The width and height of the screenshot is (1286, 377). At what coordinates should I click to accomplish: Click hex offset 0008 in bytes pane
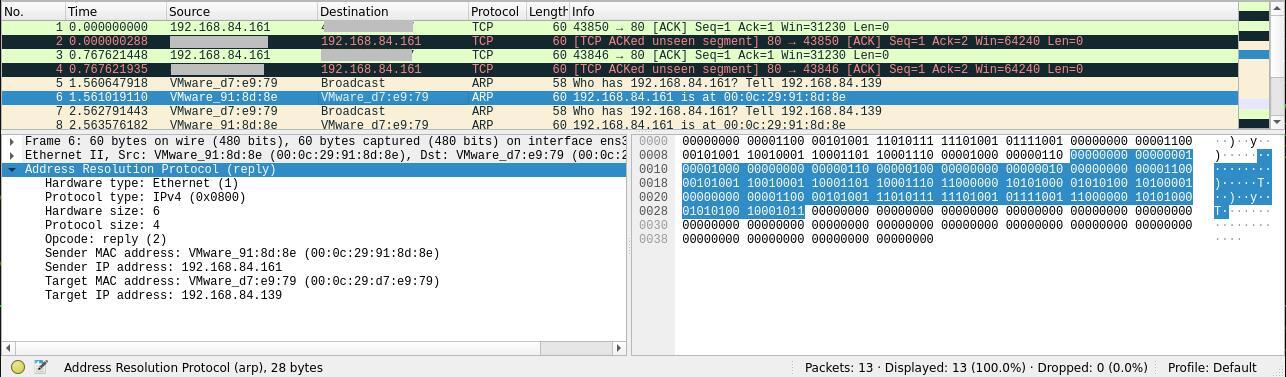652,156
